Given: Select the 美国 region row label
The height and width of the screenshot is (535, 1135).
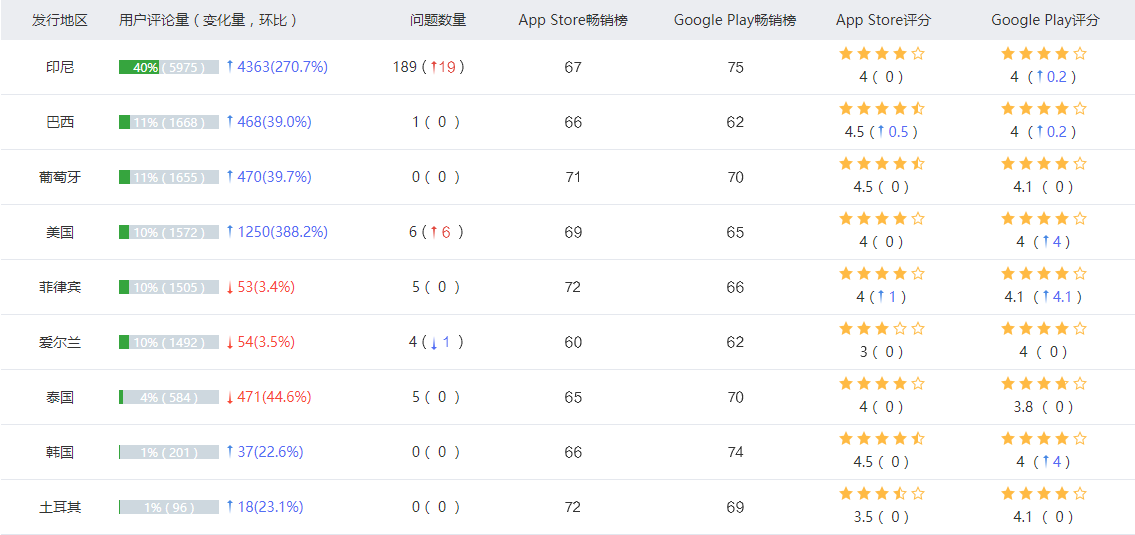Looking at the screenshot, I should tap(60, 232).
